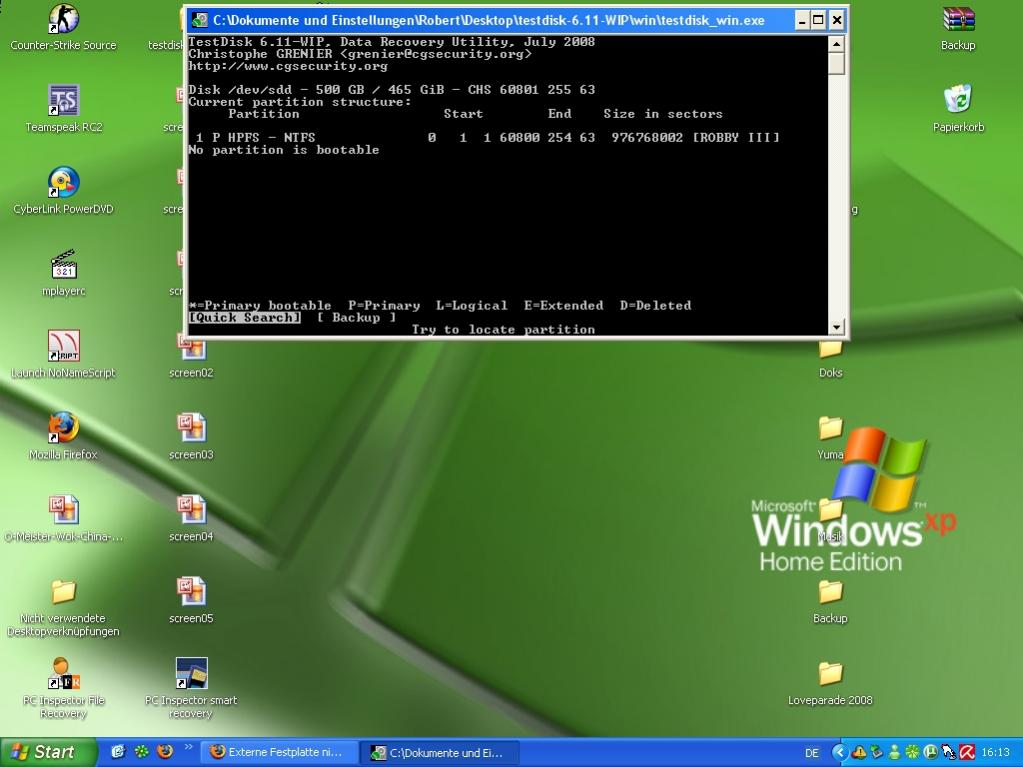The width and height of the screenshot is (1023, 767).
Task: Click the red antivirus tray icon
Action: click(x=967, y=753)
